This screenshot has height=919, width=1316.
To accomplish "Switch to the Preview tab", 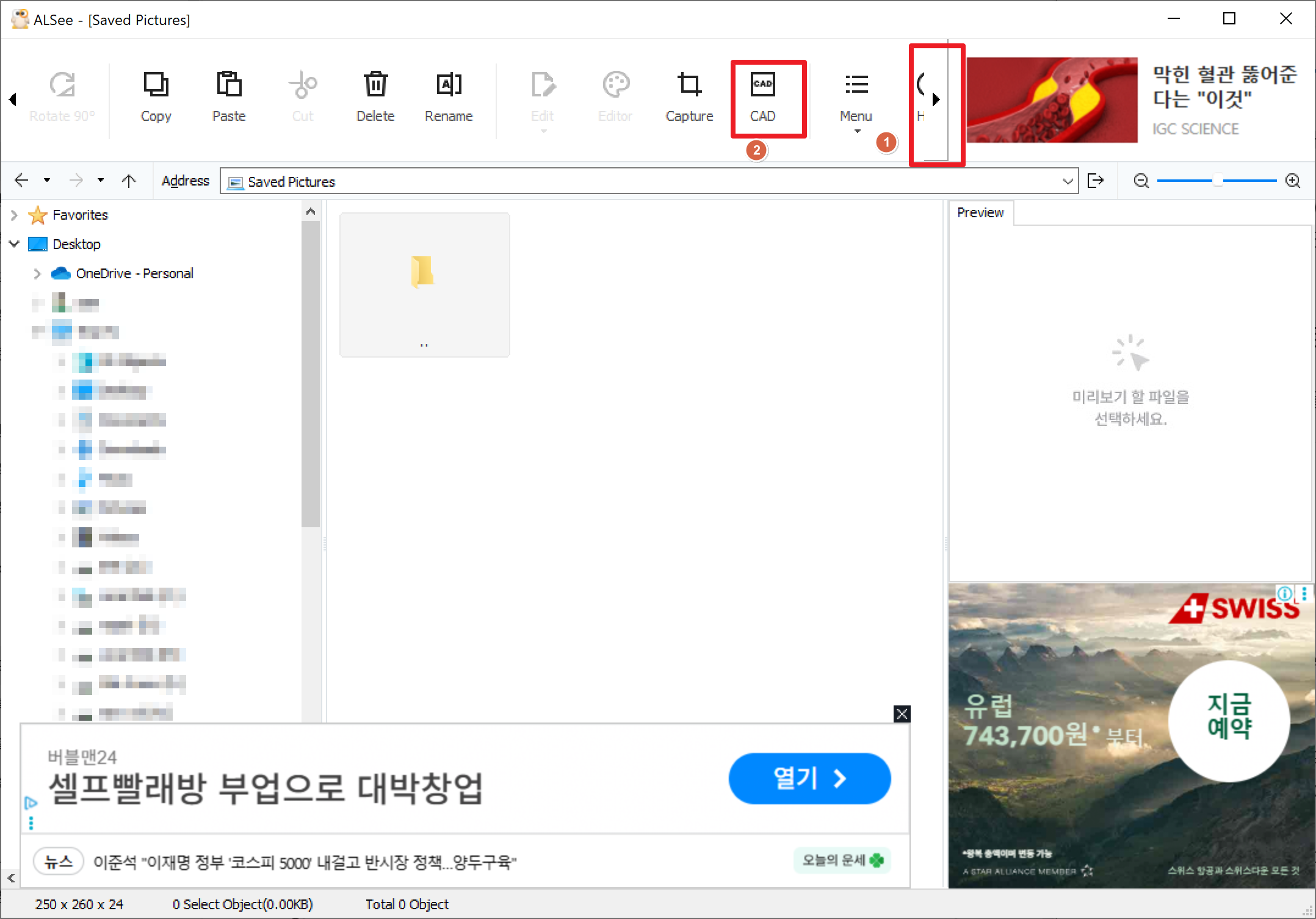I will pyautogui.click(x=980, y=212).
